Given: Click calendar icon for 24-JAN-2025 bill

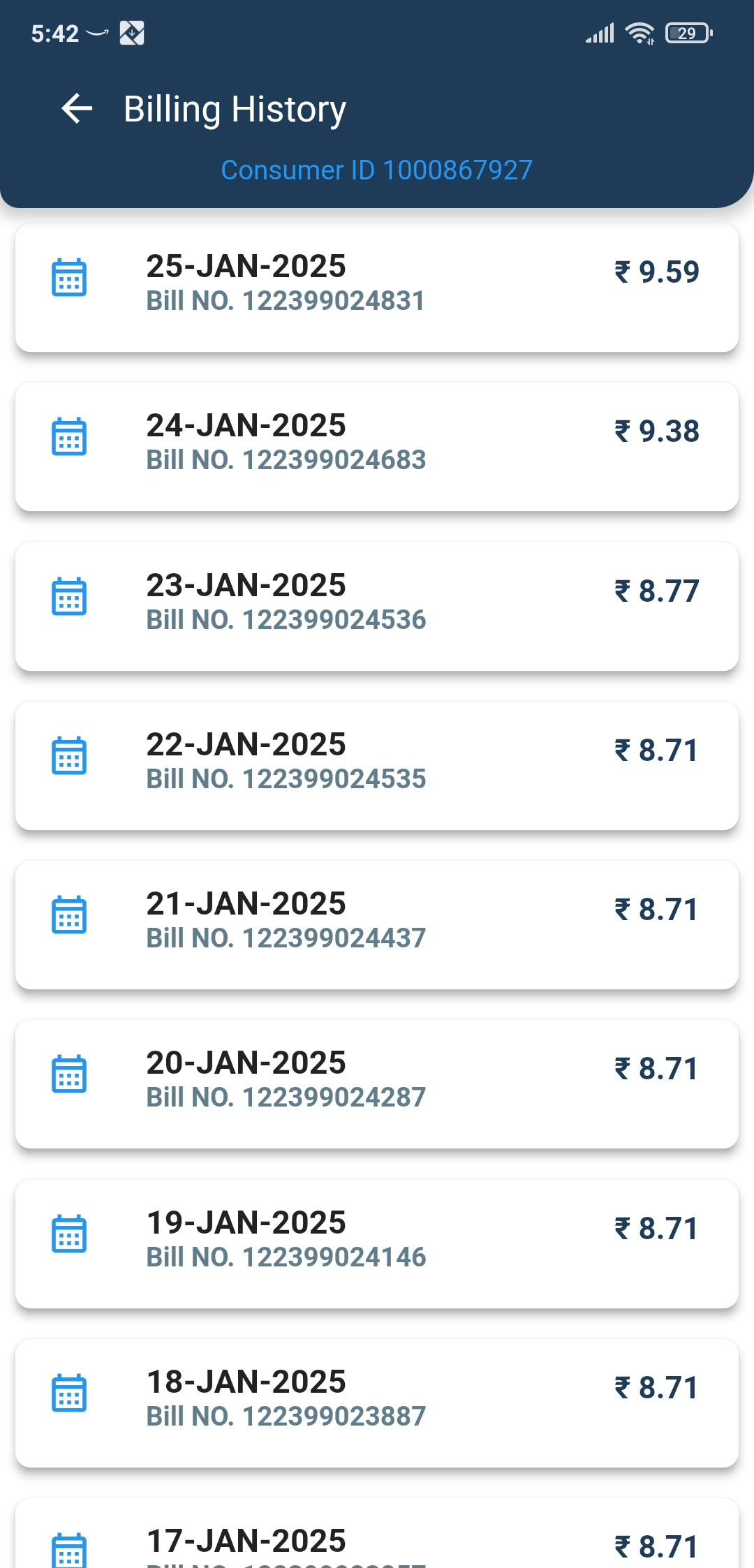Looking at the screenshot, I should tap(69, 436).
